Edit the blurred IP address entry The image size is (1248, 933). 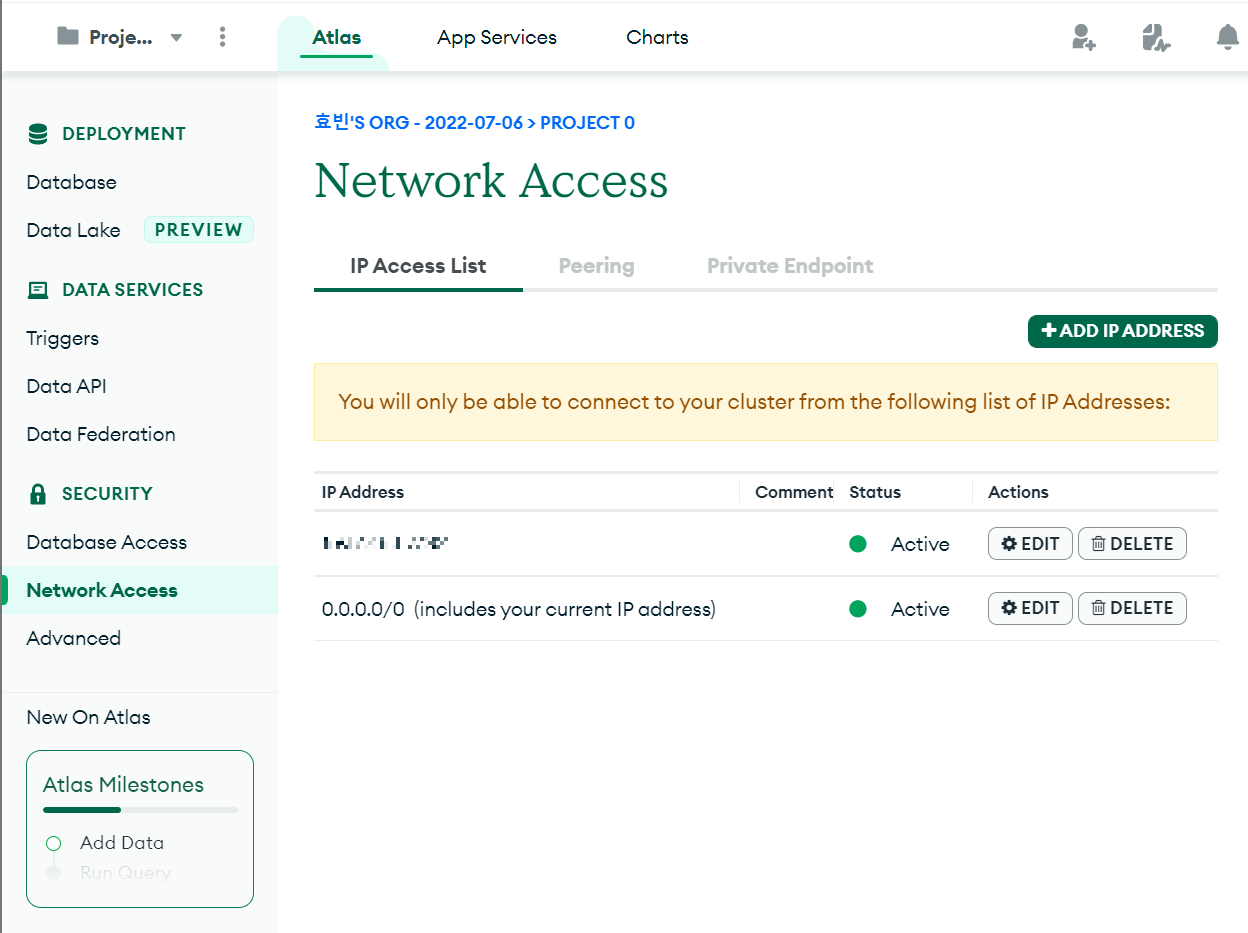[1030, 544]
